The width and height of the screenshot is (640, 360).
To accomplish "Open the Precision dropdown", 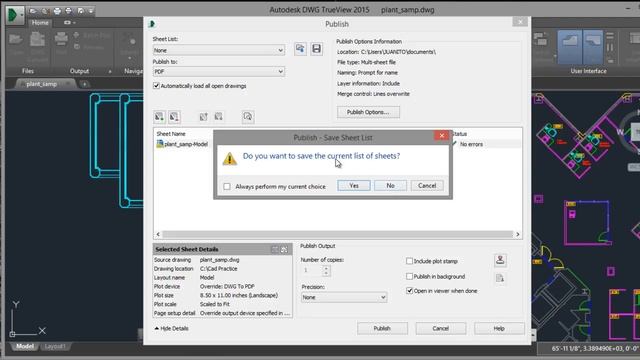I will (x=344, y=297).
